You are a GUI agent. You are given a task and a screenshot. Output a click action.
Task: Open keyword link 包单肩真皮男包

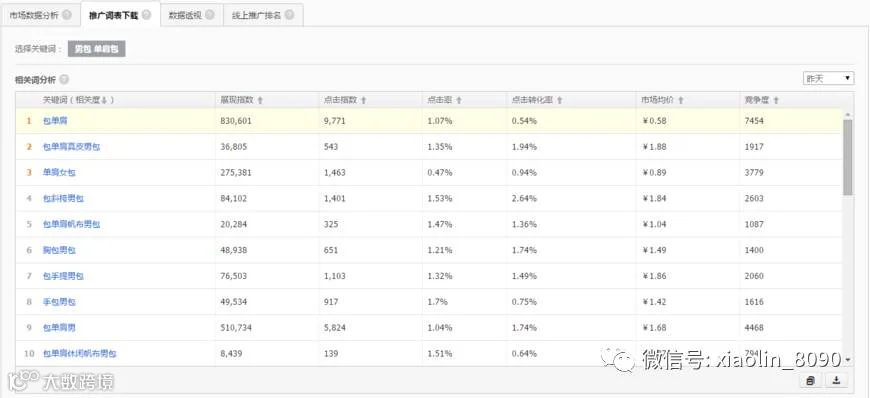72,147
